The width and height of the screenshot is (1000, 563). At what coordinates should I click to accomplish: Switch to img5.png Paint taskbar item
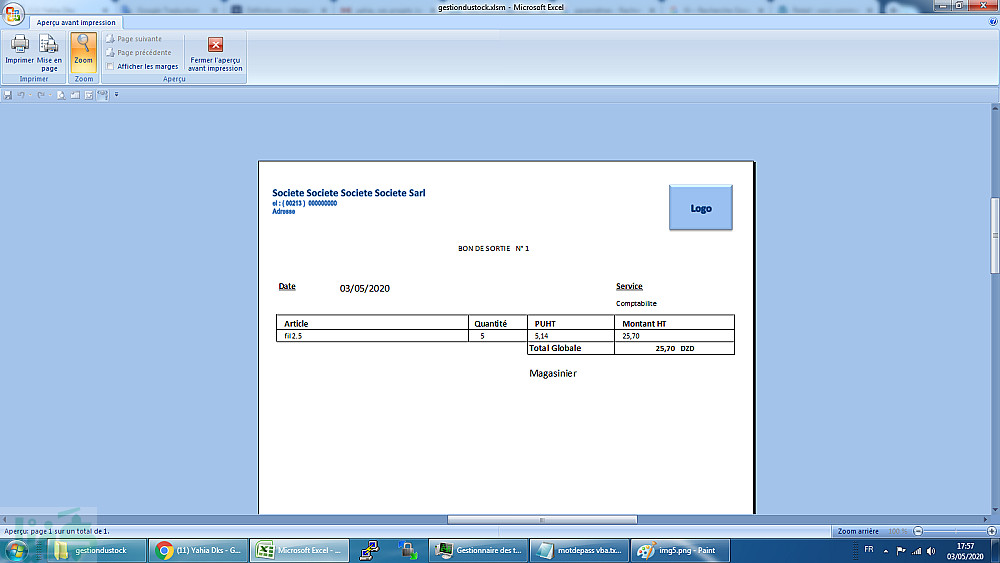(680, 550)
